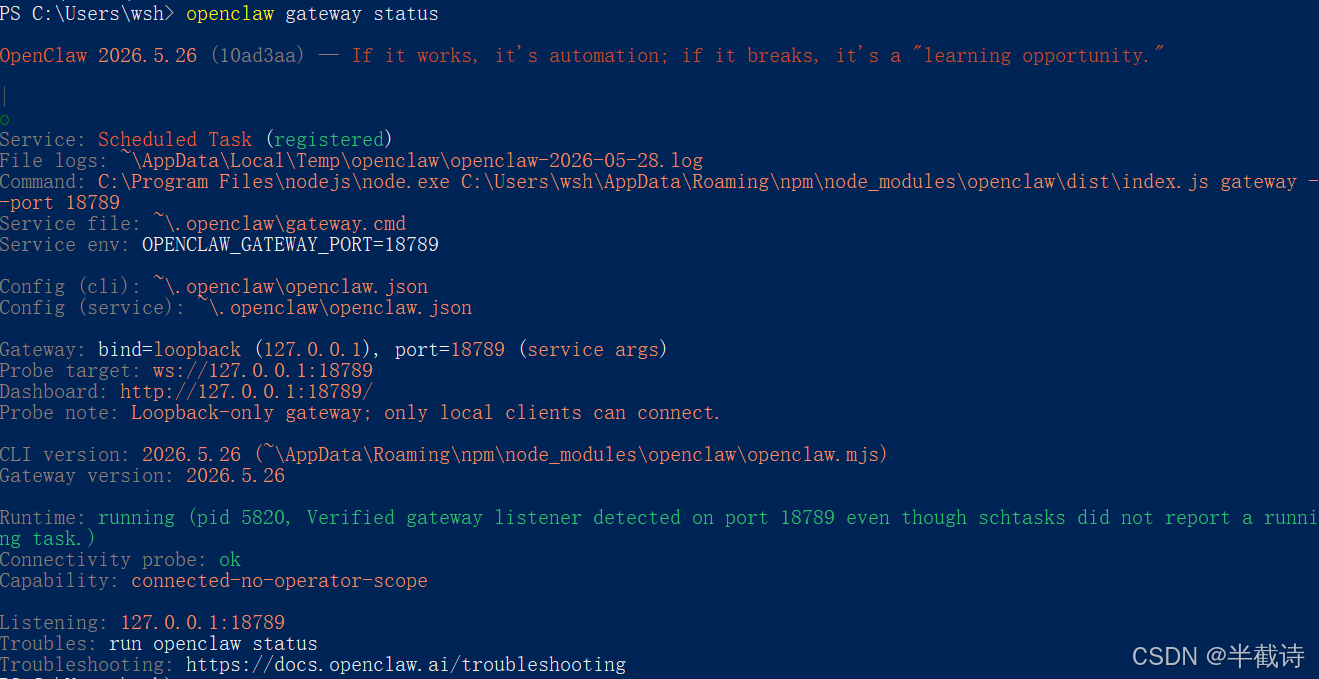This screenshot has width=1319, height=679.
Task: Click the Listening address 127.0.0.1:18789
Action: (x=202, y=623)
